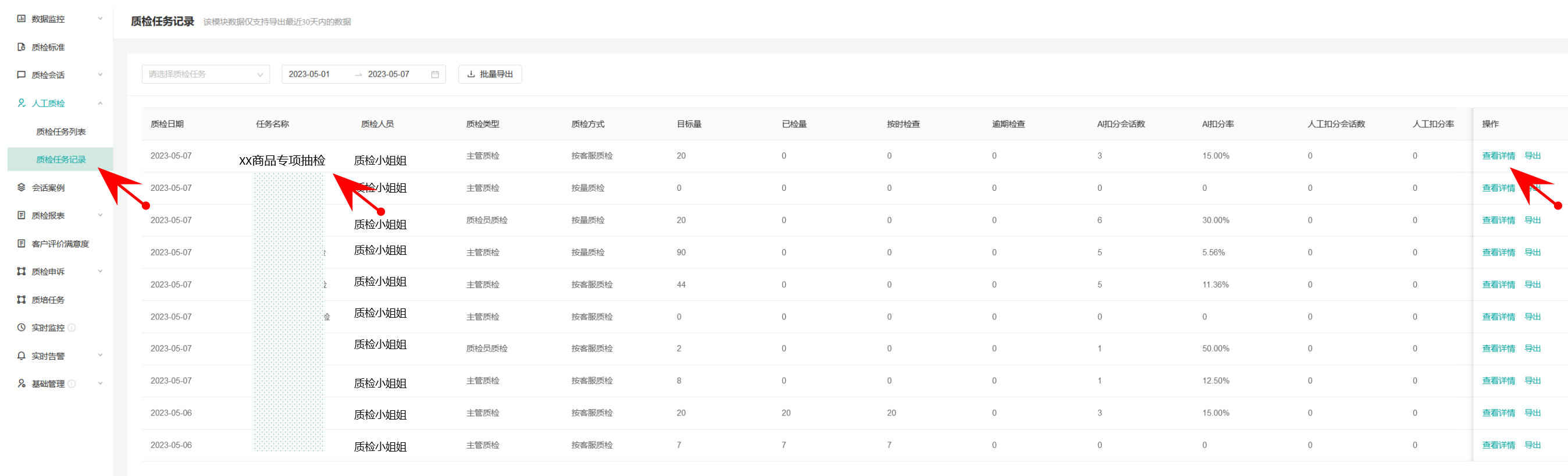The image size is (1568, 476).
Task: Expand the 数据监控 menu chevron
Action: [101, 19]
